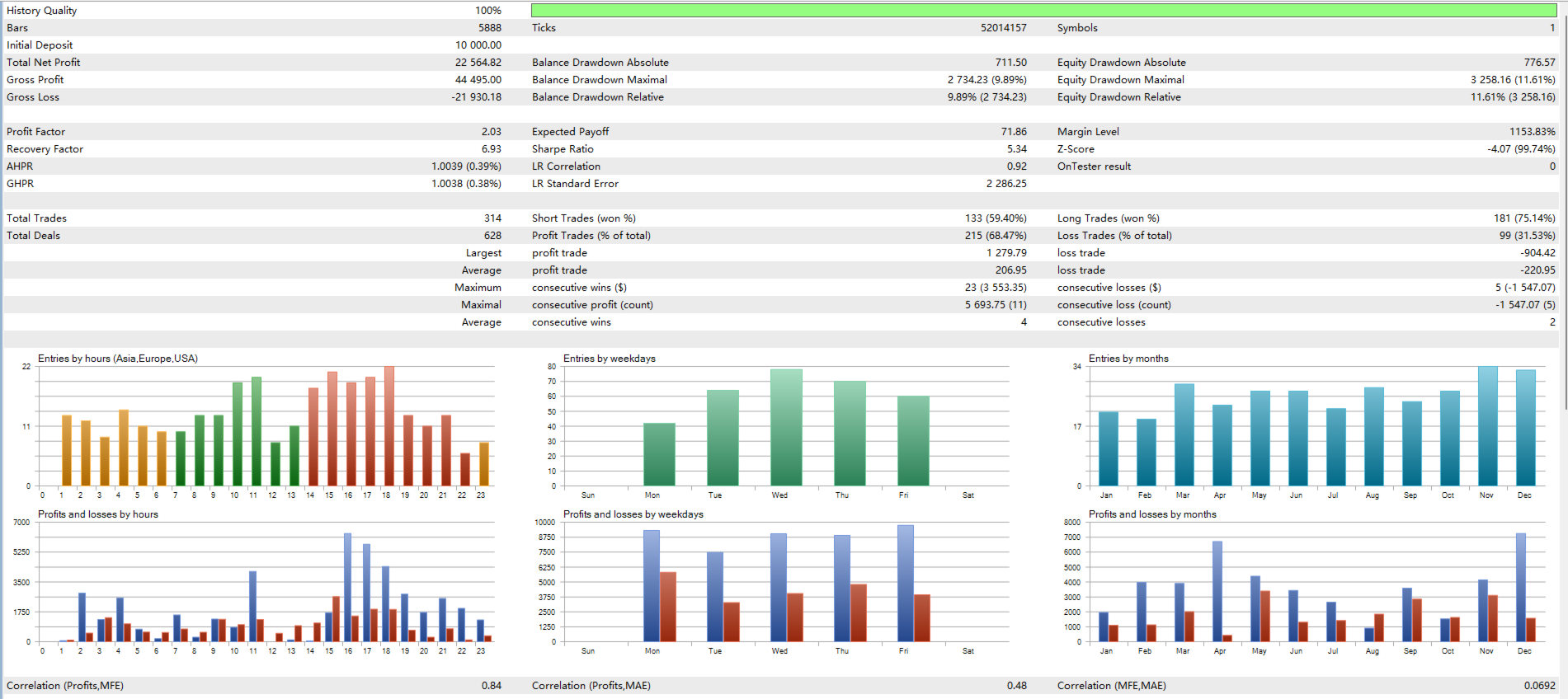Viewport: 1568px width, 699px height.
Task: Click the Wed bar in Entries by weekdays
Action: click(786, 427)
